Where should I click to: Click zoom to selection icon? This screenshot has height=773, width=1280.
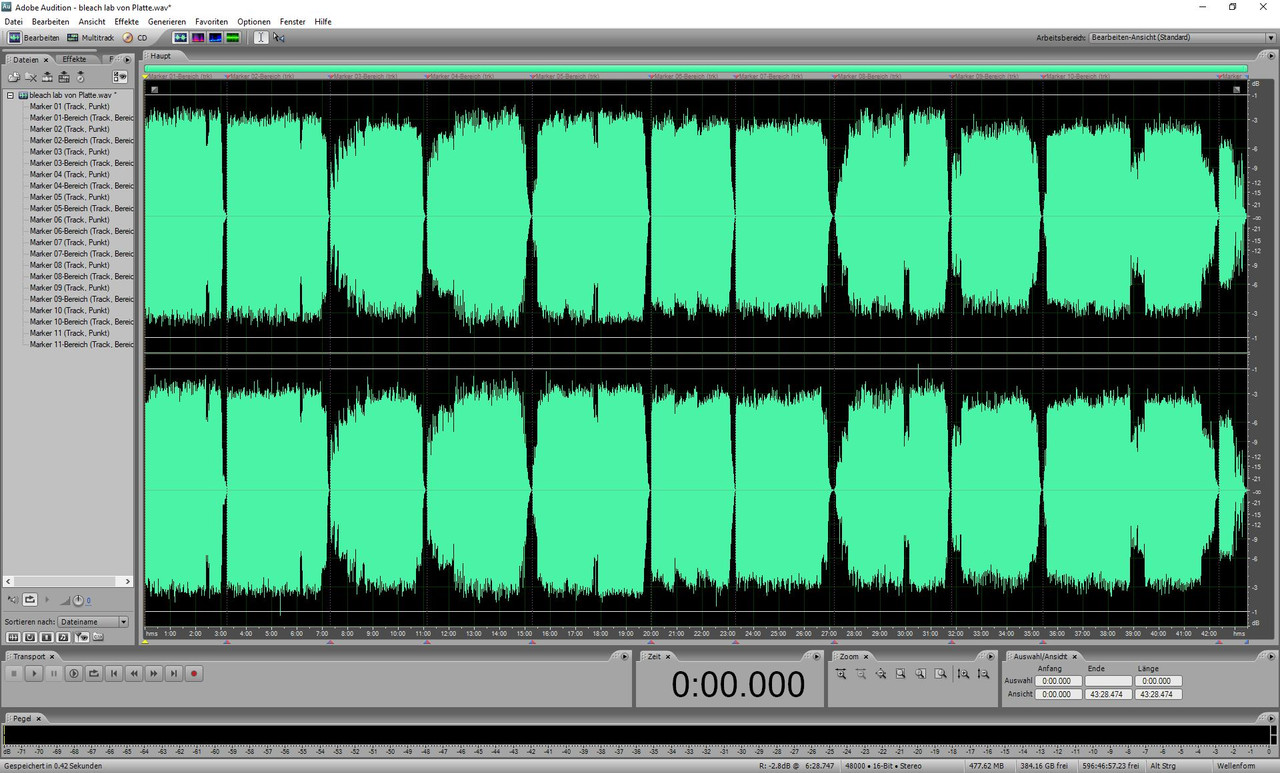[x=900, y=673]
